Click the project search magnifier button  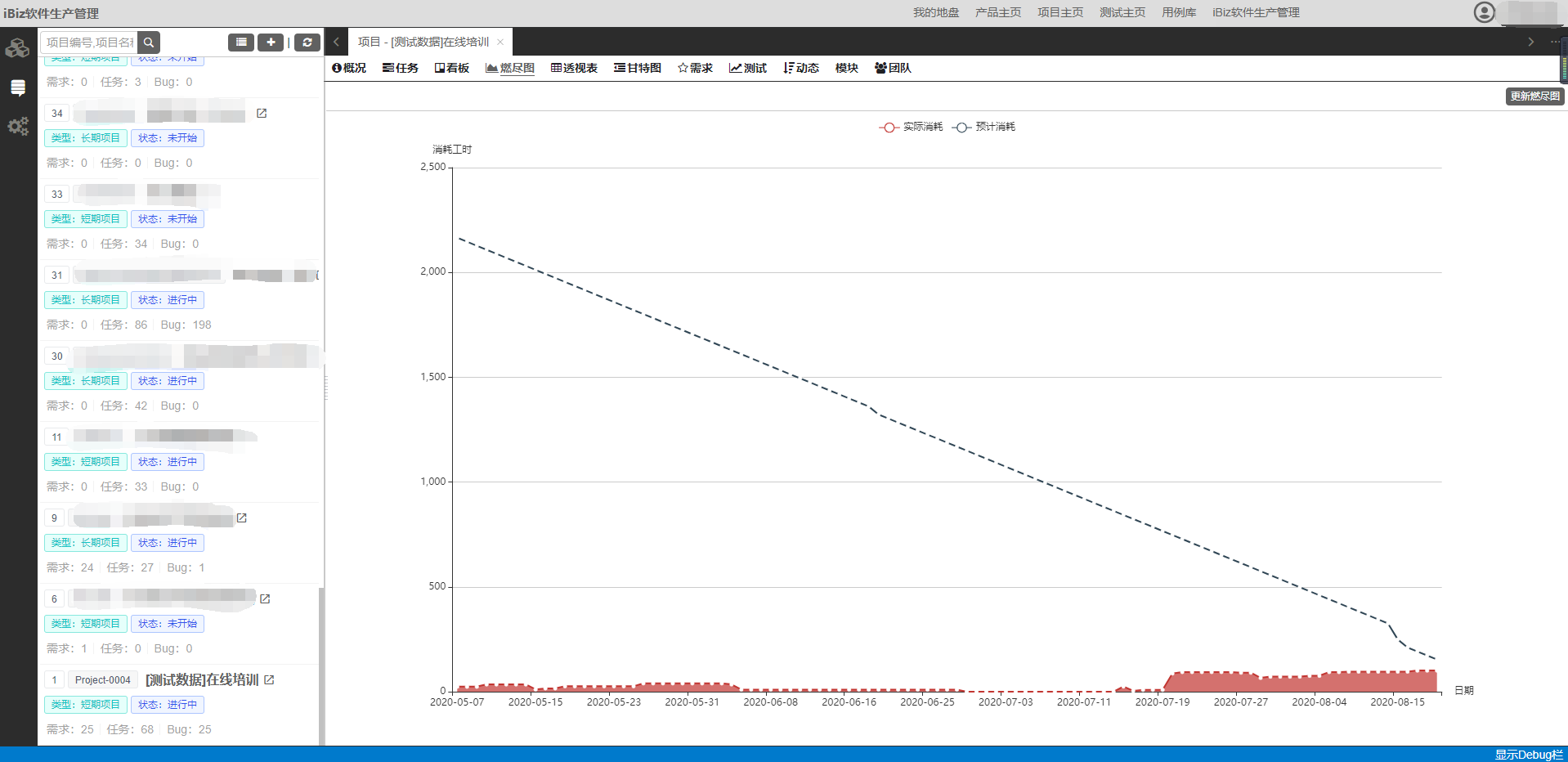tap(149, 43)
